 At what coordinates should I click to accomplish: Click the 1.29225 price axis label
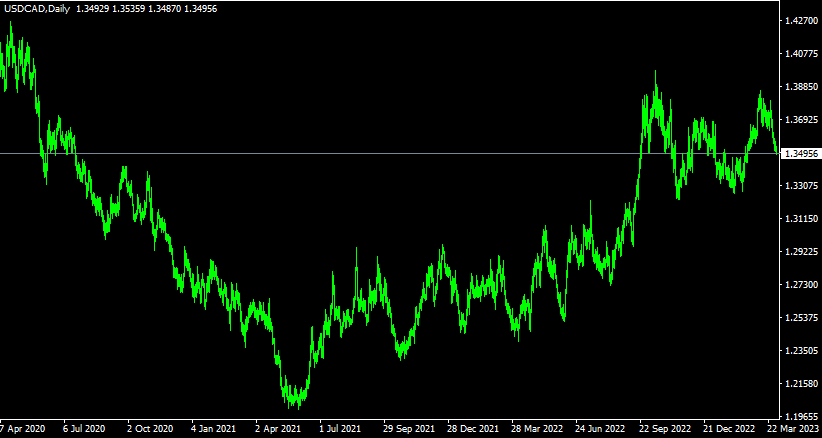800,252
